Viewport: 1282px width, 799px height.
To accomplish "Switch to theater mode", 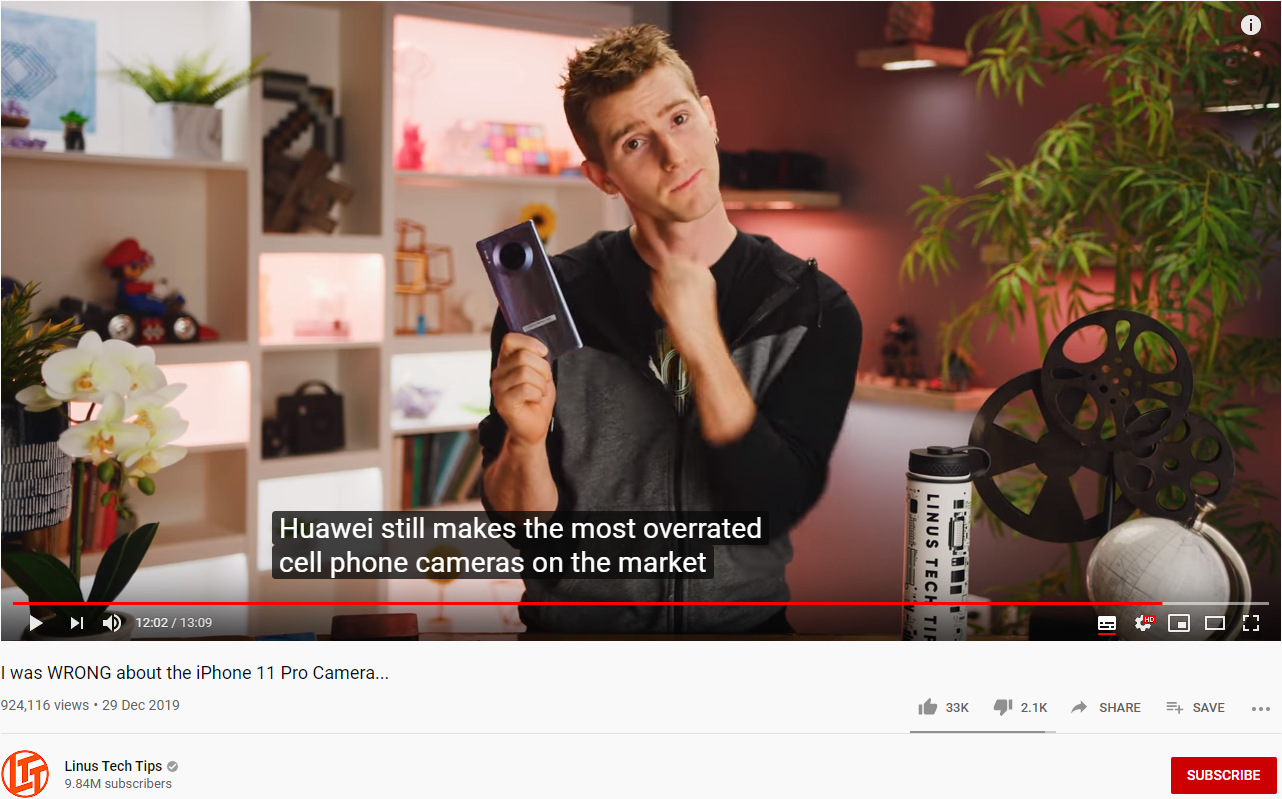I will (x=1215, y=623).
